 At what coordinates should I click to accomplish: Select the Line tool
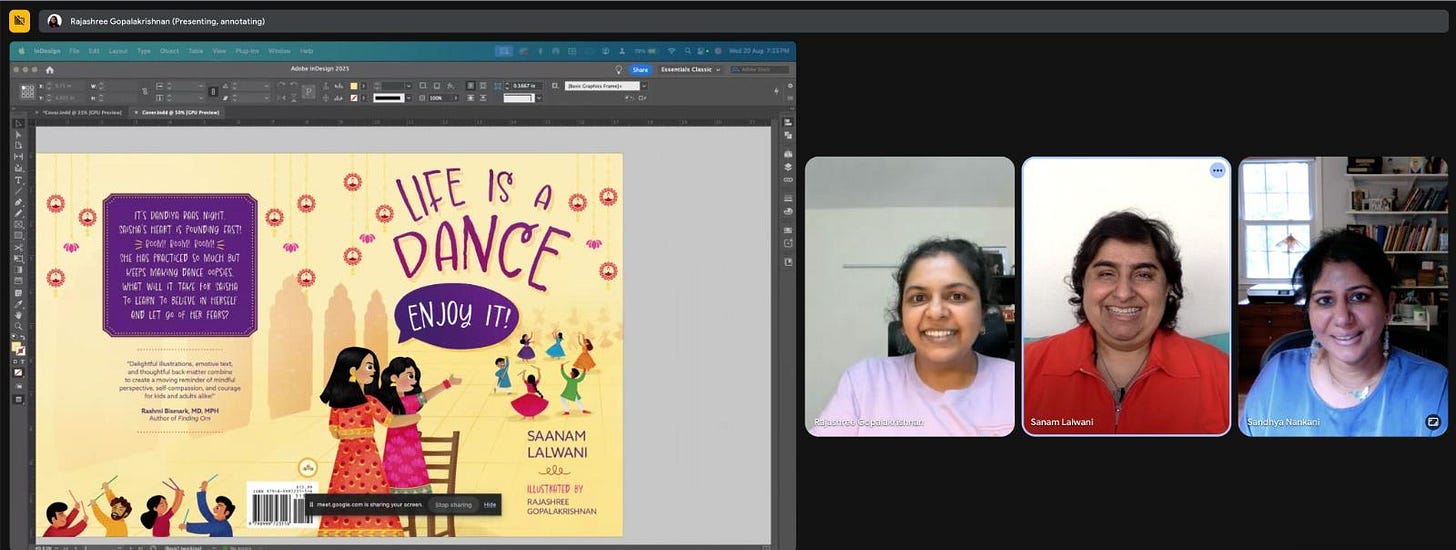[x=18, y=190]
